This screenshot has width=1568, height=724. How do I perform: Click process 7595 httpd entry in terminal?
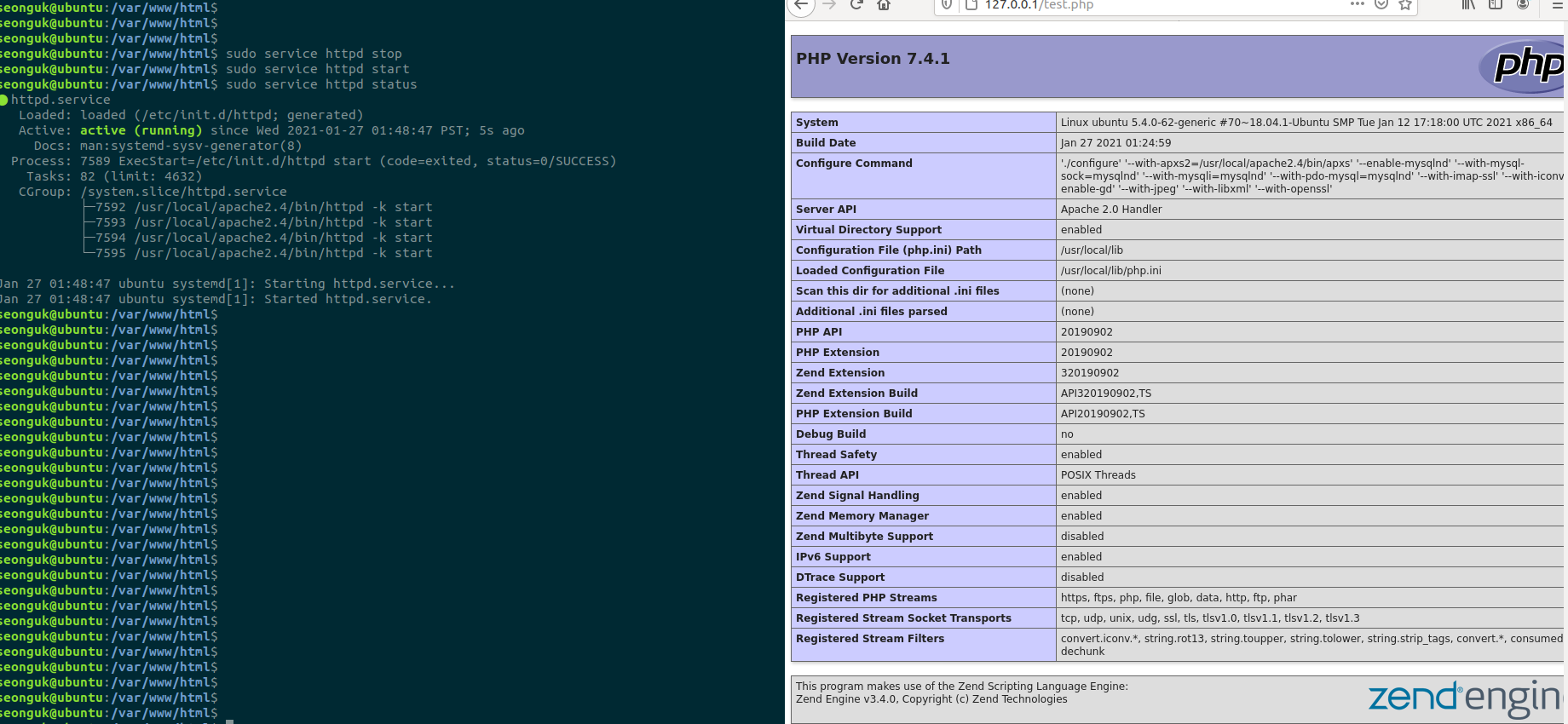click(x=263, y=253)
